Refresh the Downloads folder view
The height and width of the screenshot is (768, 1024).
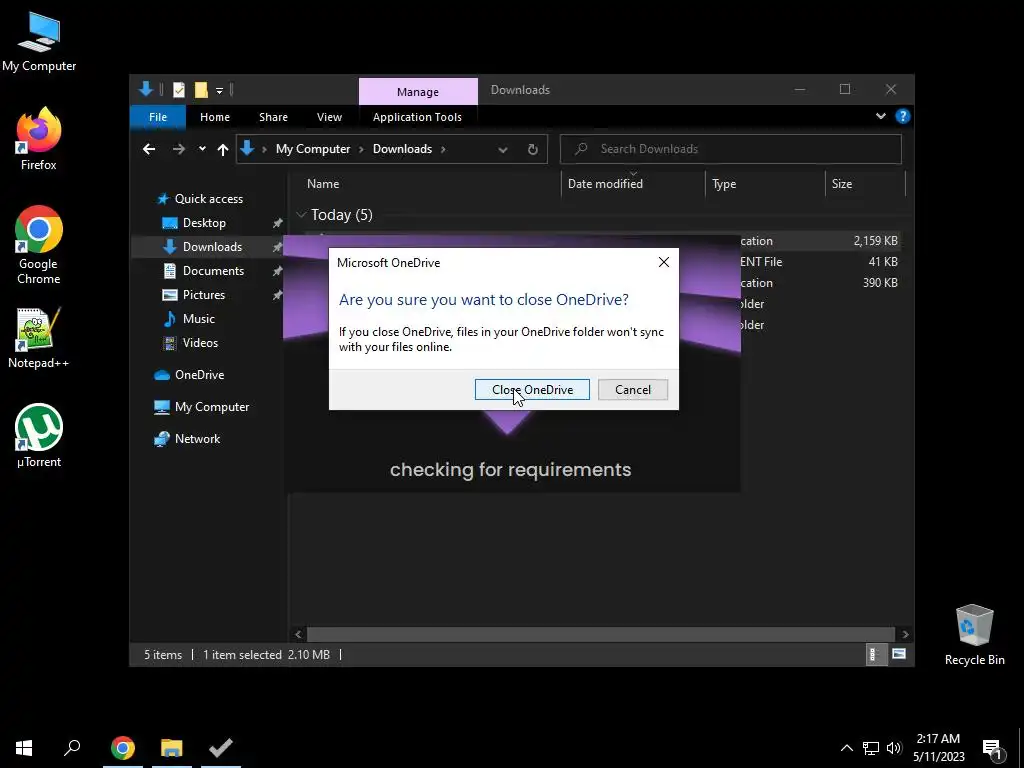[532, 150]
